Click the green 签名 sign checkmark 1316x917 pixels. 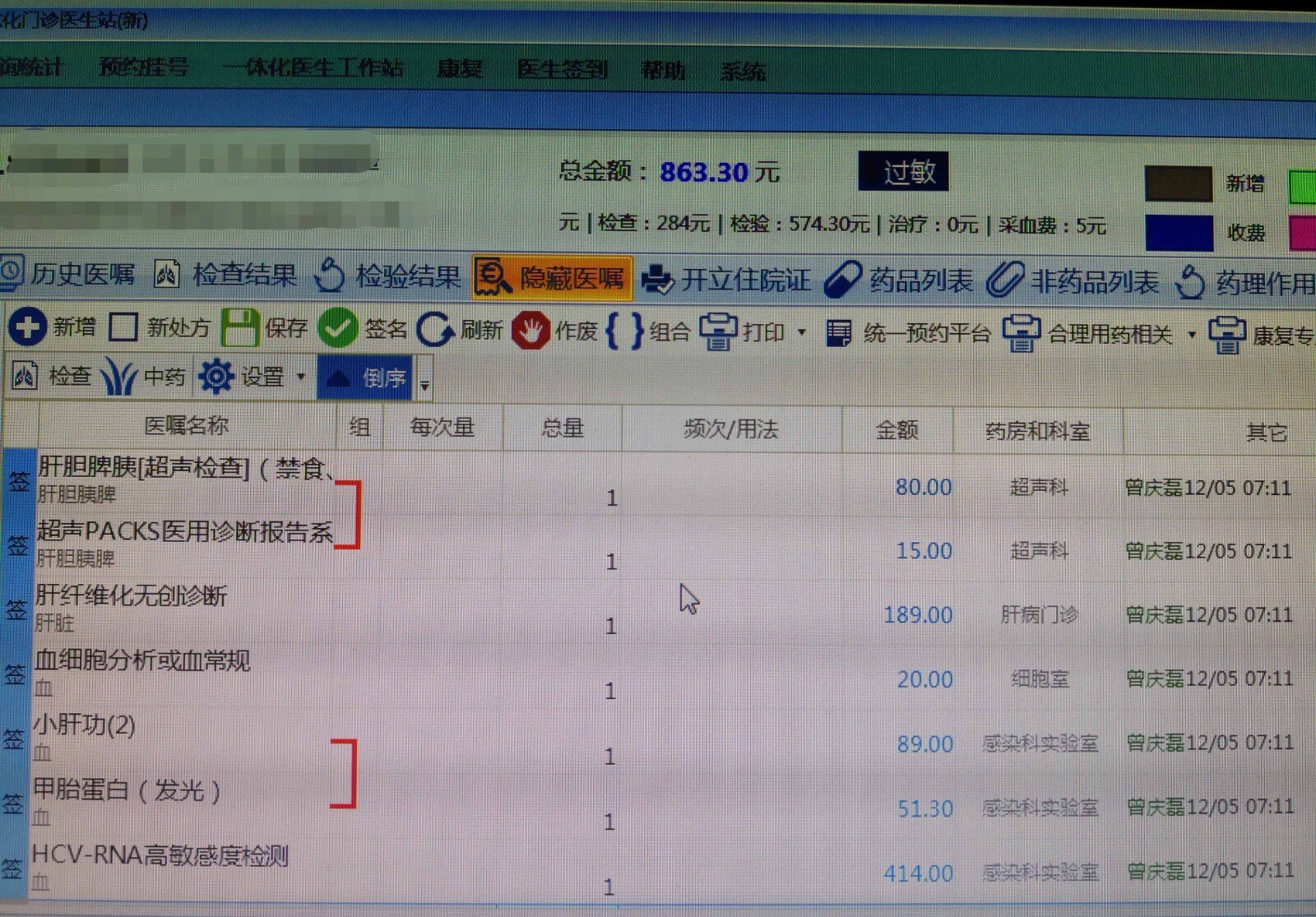pyautogui.click(x=337, y=329)
